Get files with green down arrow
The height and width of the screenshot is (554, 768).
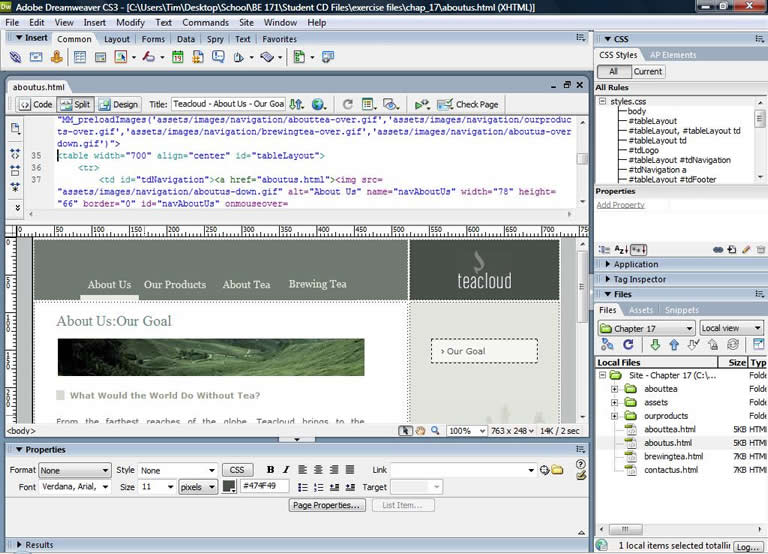(655, 344)
